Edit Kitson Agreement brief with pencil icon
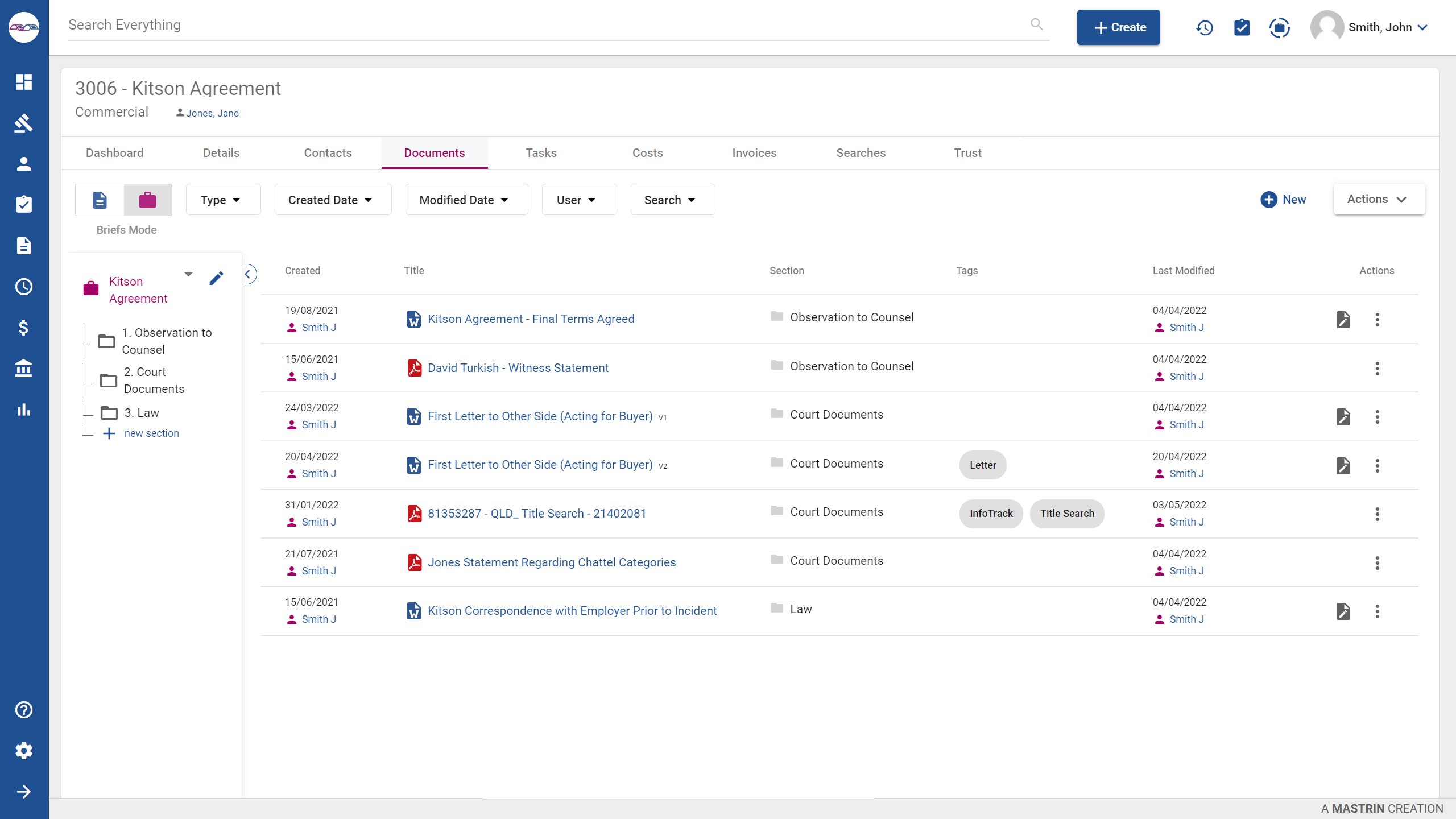This screenshot has width=1456, height=819. coord(216,278)
